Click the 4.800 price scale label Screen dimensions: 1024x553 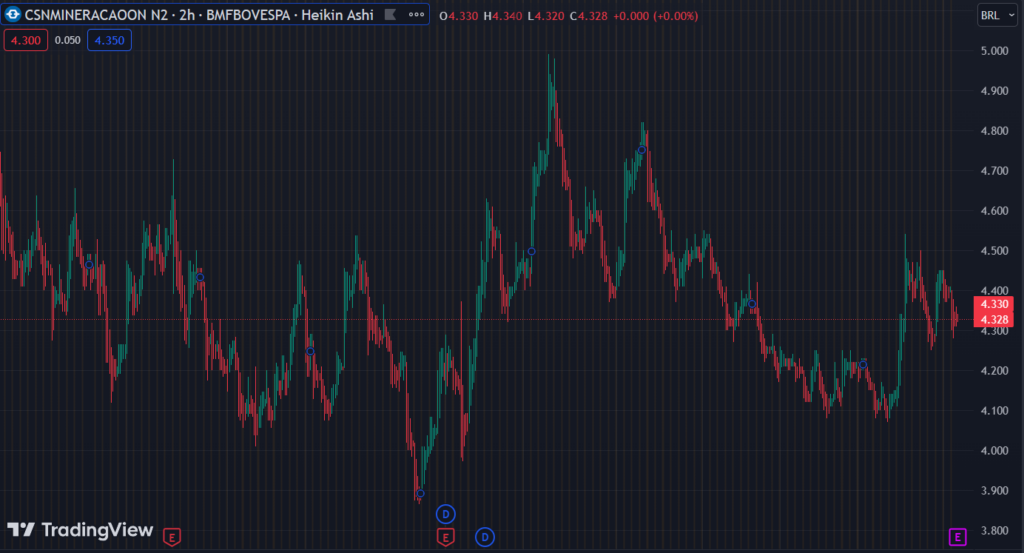tap(995, 131)
